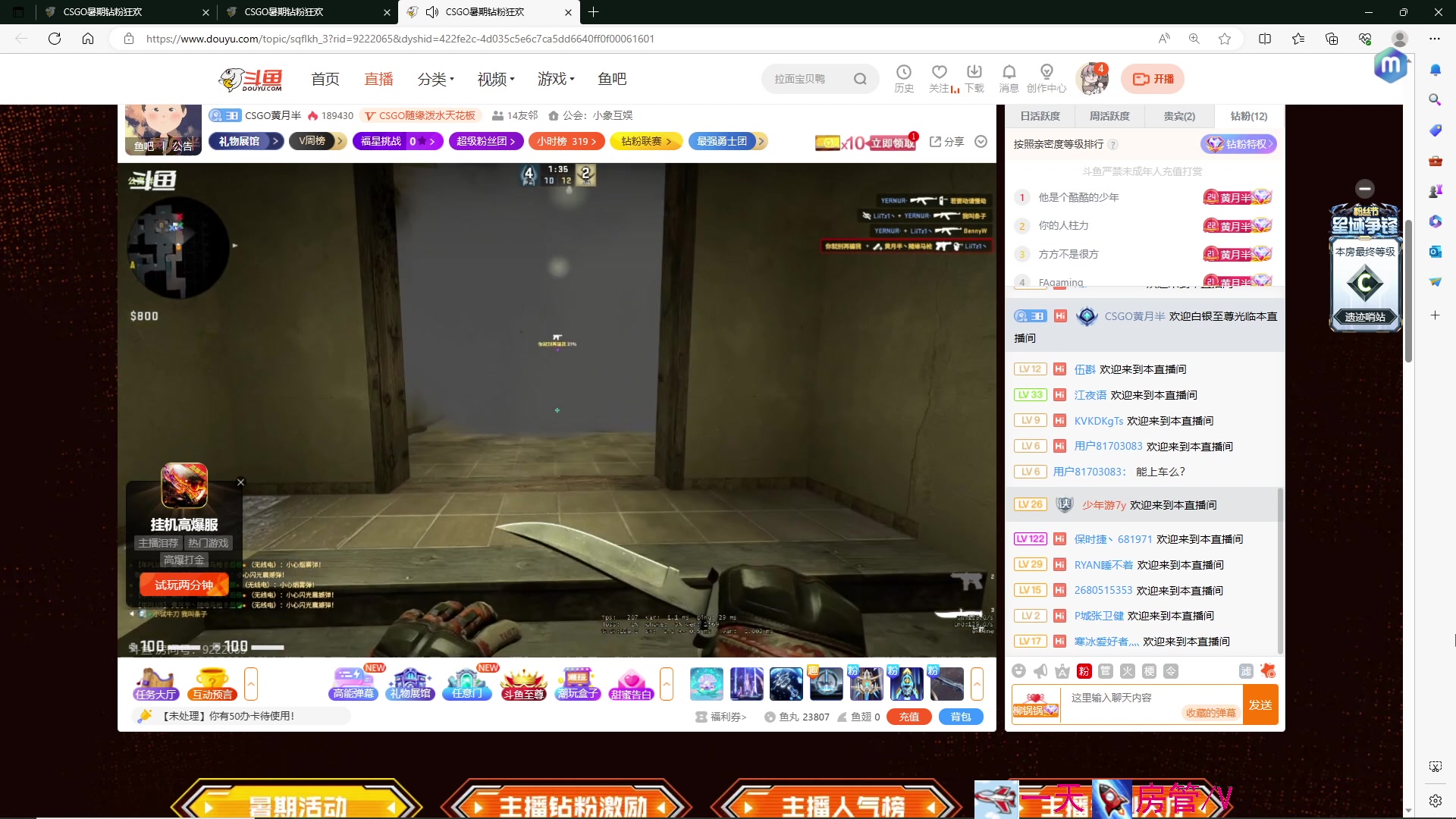1456x819 pixels.
Task: Click the 令 icon in chat toolbar
Action: [x=1172, y=671]
